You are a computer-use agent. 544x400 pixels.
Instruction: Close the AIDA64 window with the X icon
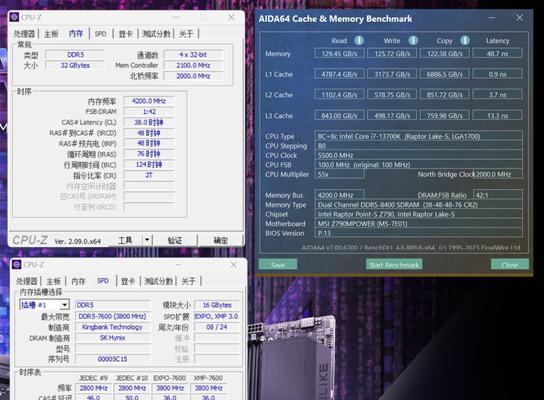point(519,18)
